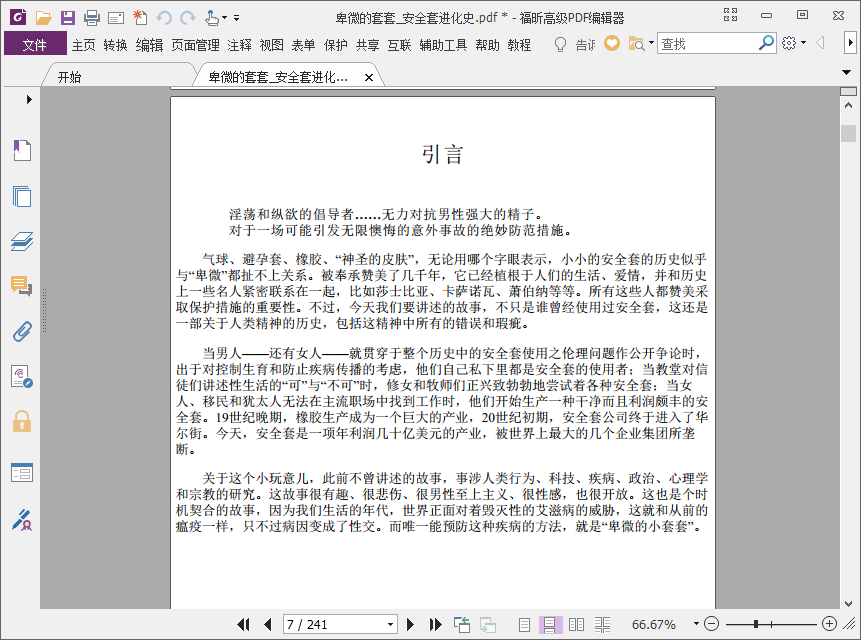Open the 主页 home ribbon tab
The width and height of the screenshot is (861, 640).
pos(83,45)
